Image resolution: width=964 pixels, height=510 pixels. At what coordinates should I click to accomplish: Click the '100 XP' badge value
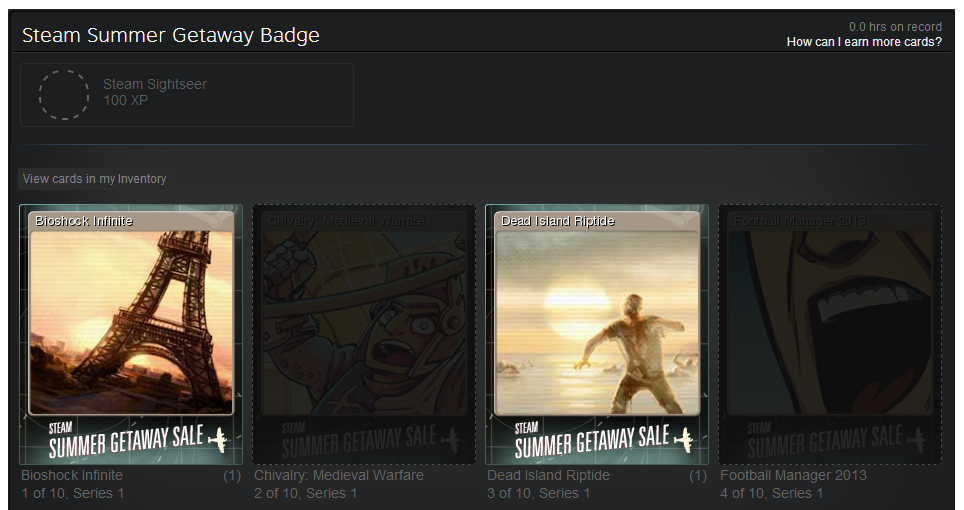[125, 100]
